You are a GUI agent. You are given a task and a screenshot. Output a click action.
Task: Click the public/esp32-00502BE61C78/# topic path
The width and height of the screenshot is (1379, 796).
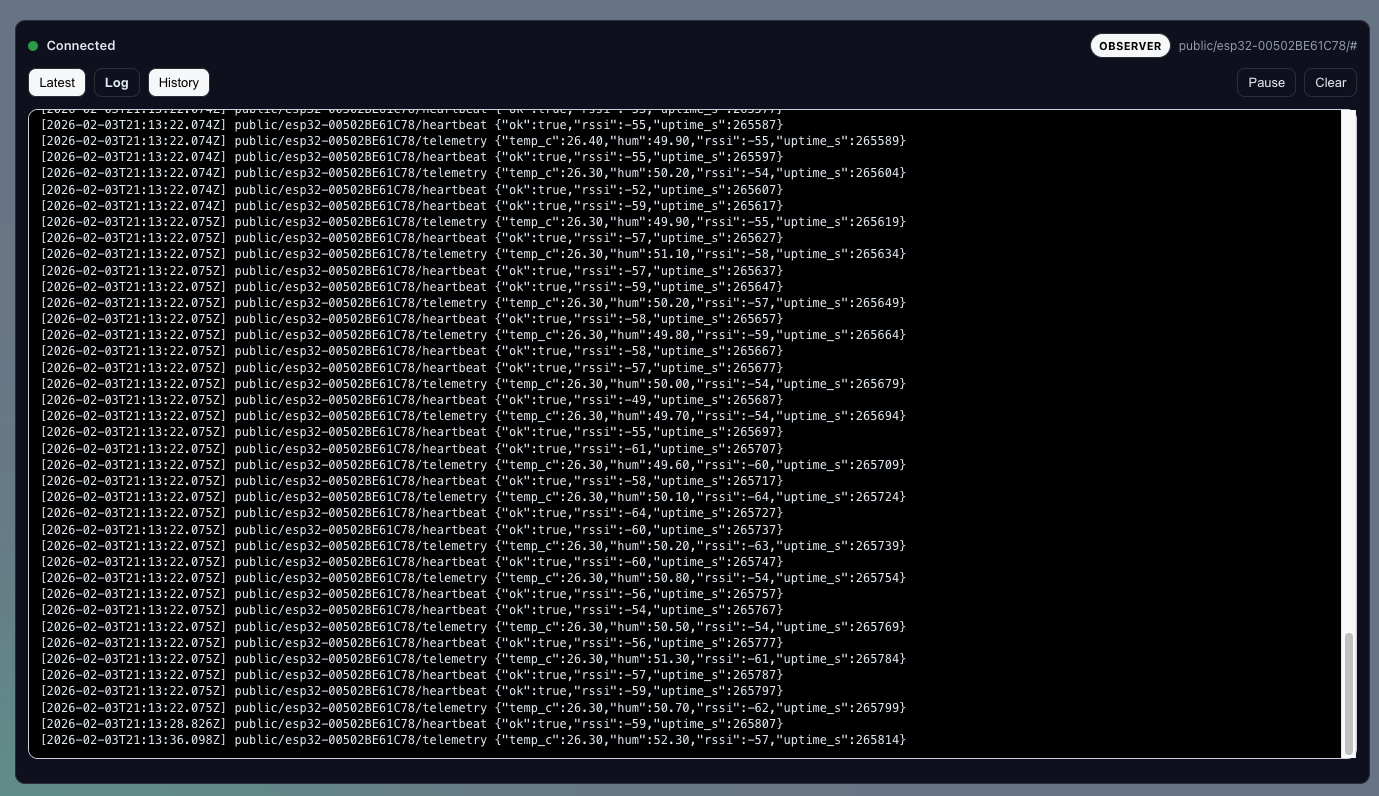[1267, 46]
